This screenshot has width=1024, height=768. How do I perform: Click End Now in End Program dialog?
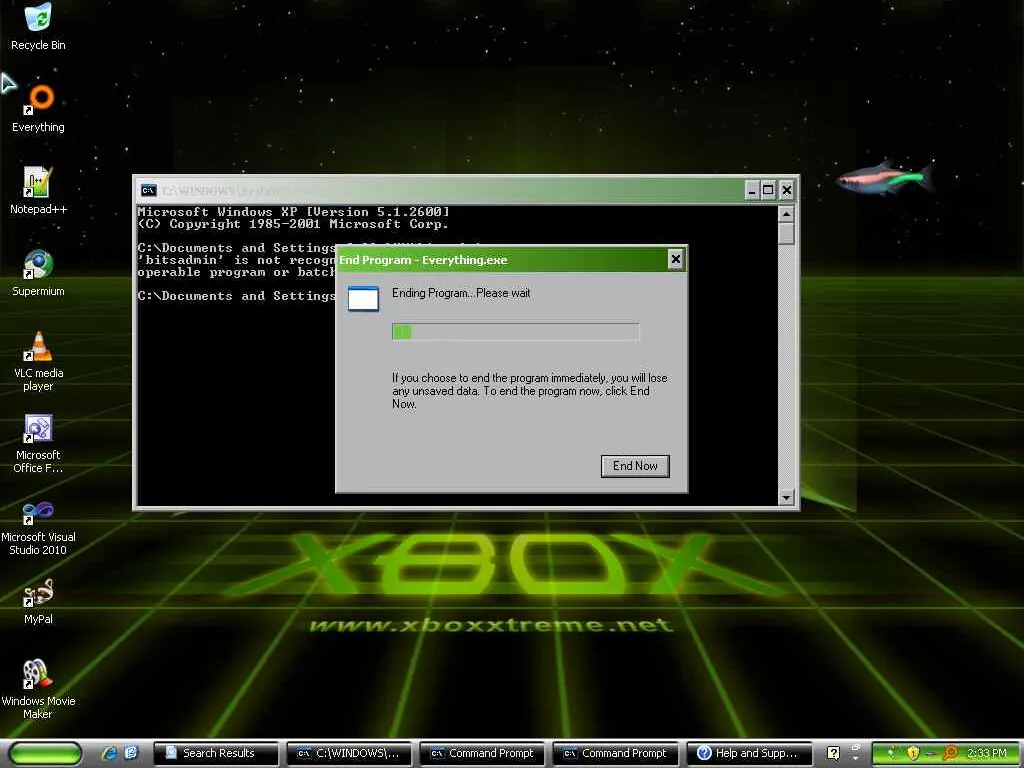635,466
